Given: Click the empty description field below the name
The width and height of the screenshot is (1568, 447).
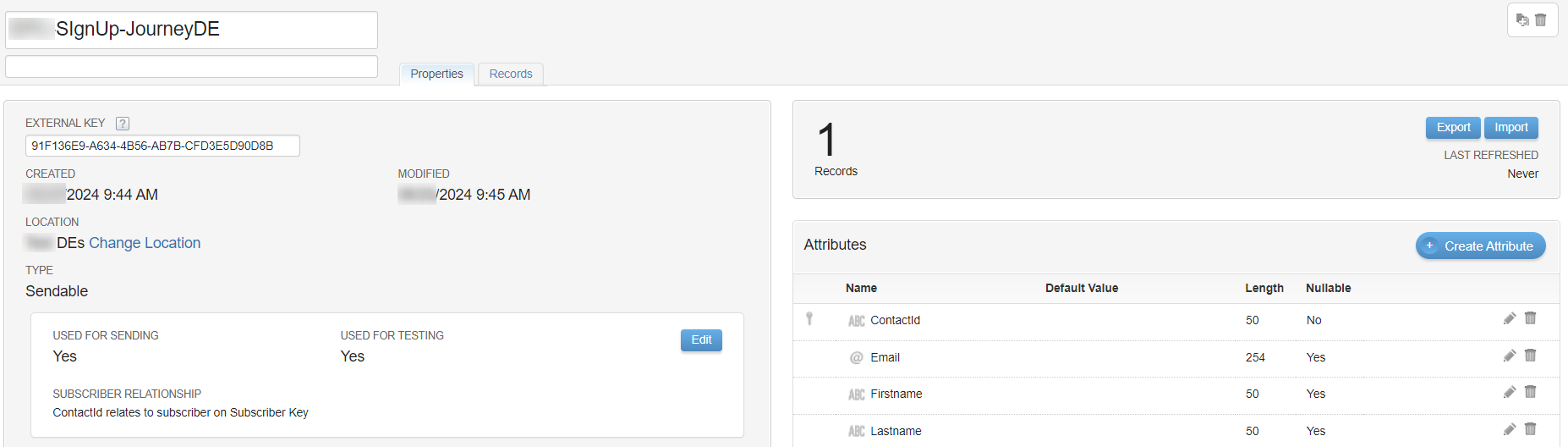Looking at the screenshot, I should pos(192,66).
